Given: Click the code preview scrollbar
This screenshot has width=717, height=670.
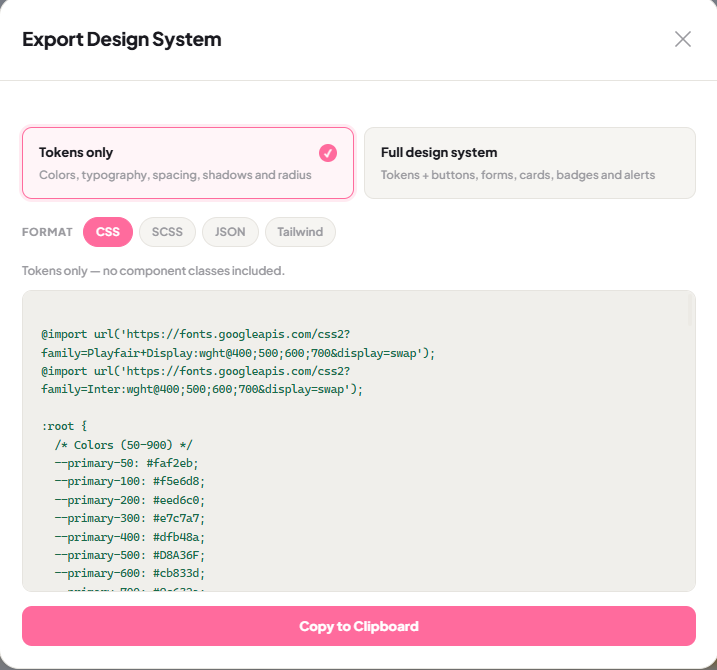Looking at the screenshot, I should [690, 310].
